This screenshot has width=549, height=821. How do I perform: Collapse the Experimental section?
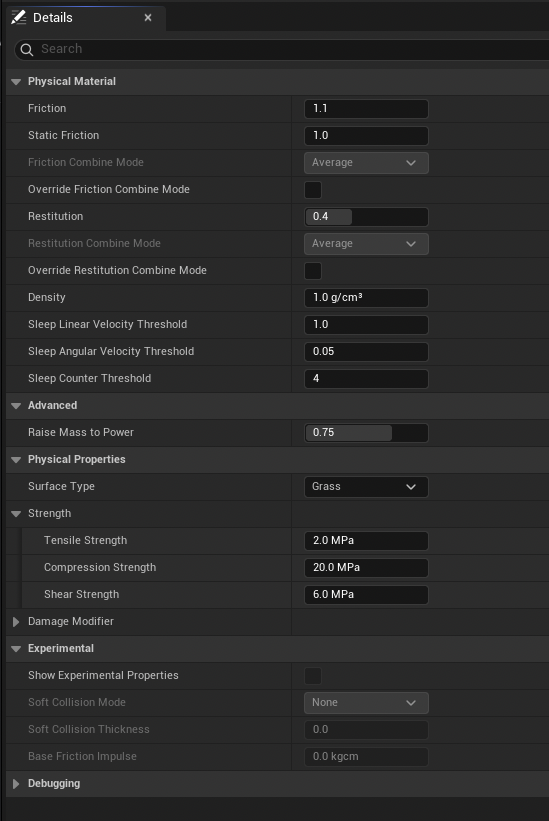pos(16,649)
